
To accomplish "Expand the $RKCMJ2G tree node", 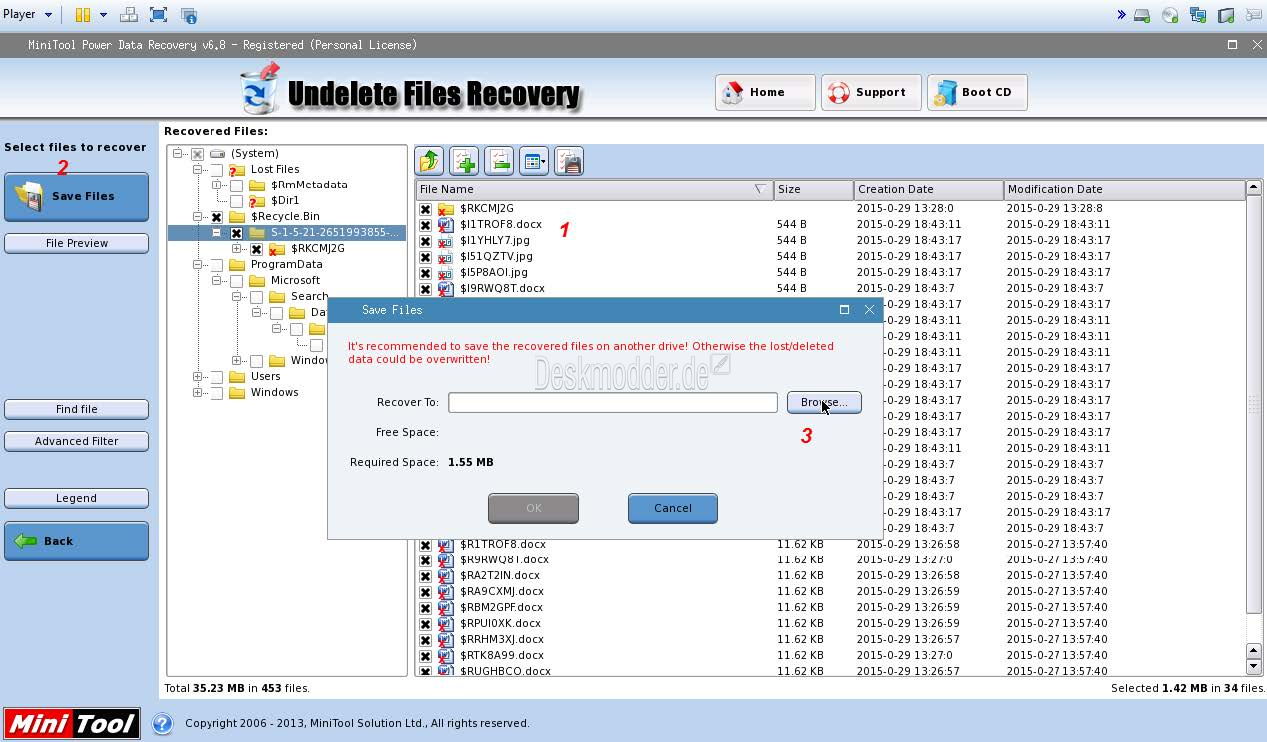I will click(236, 249).
